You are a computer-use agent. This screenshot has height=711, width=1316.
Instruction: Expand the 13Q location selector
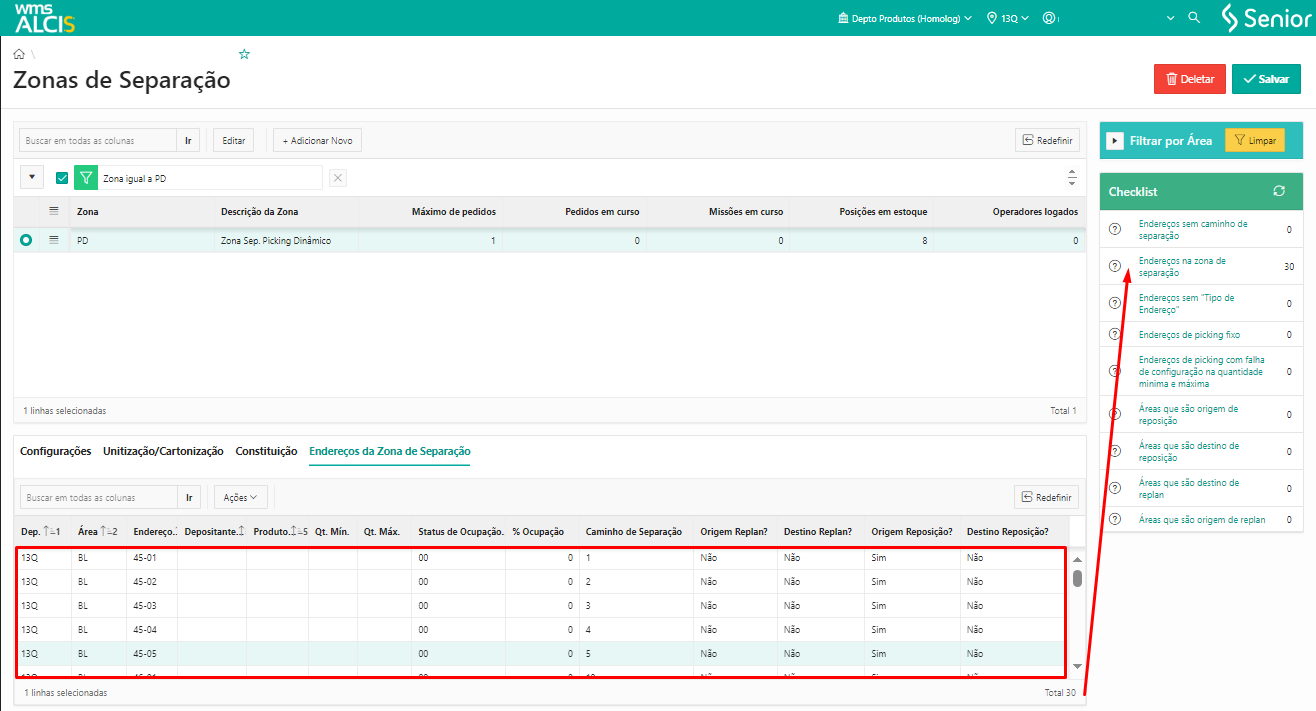click(x=1007, y=18)
